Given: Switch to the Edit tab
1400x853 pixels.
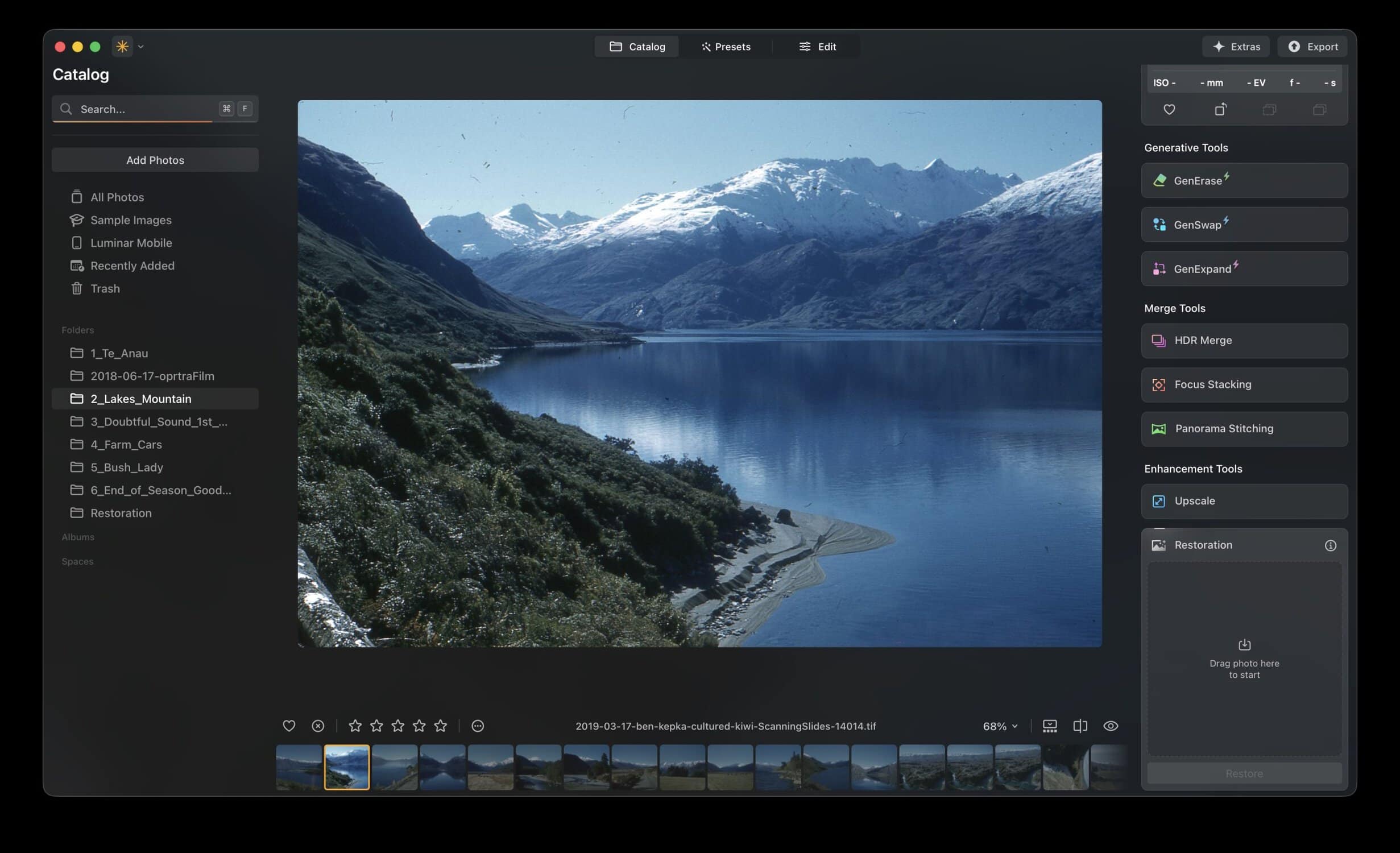Looking at the screenshot, I should [817, 46].
